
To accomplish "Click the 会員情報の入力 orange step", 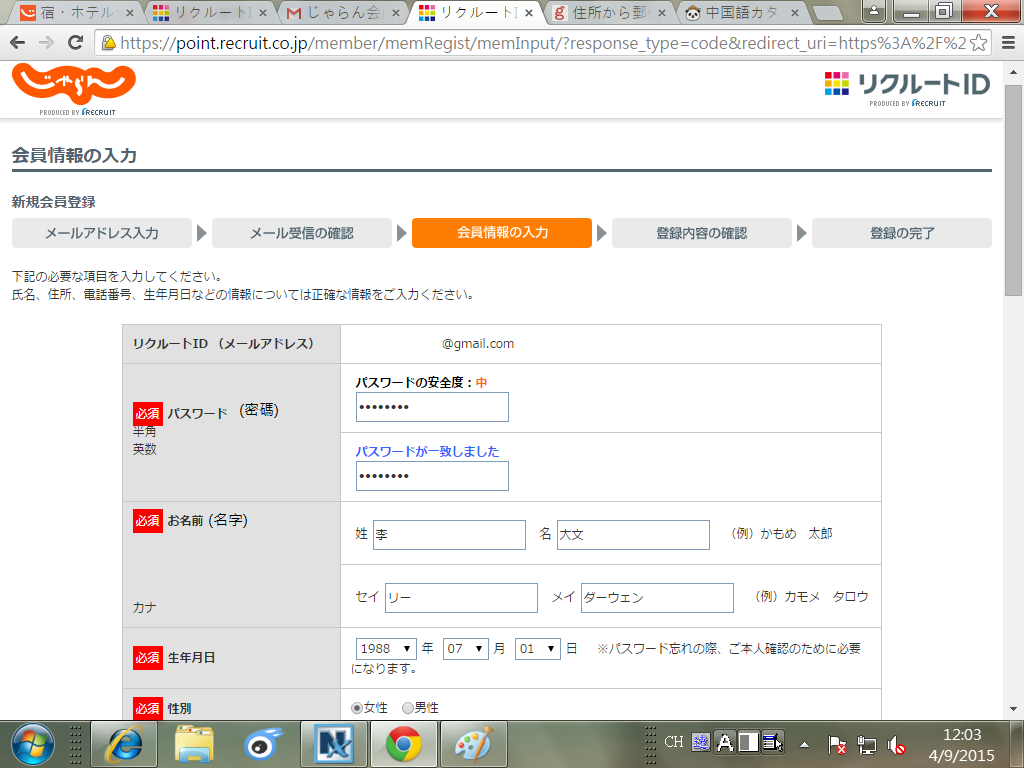I will tap(502, 233).
